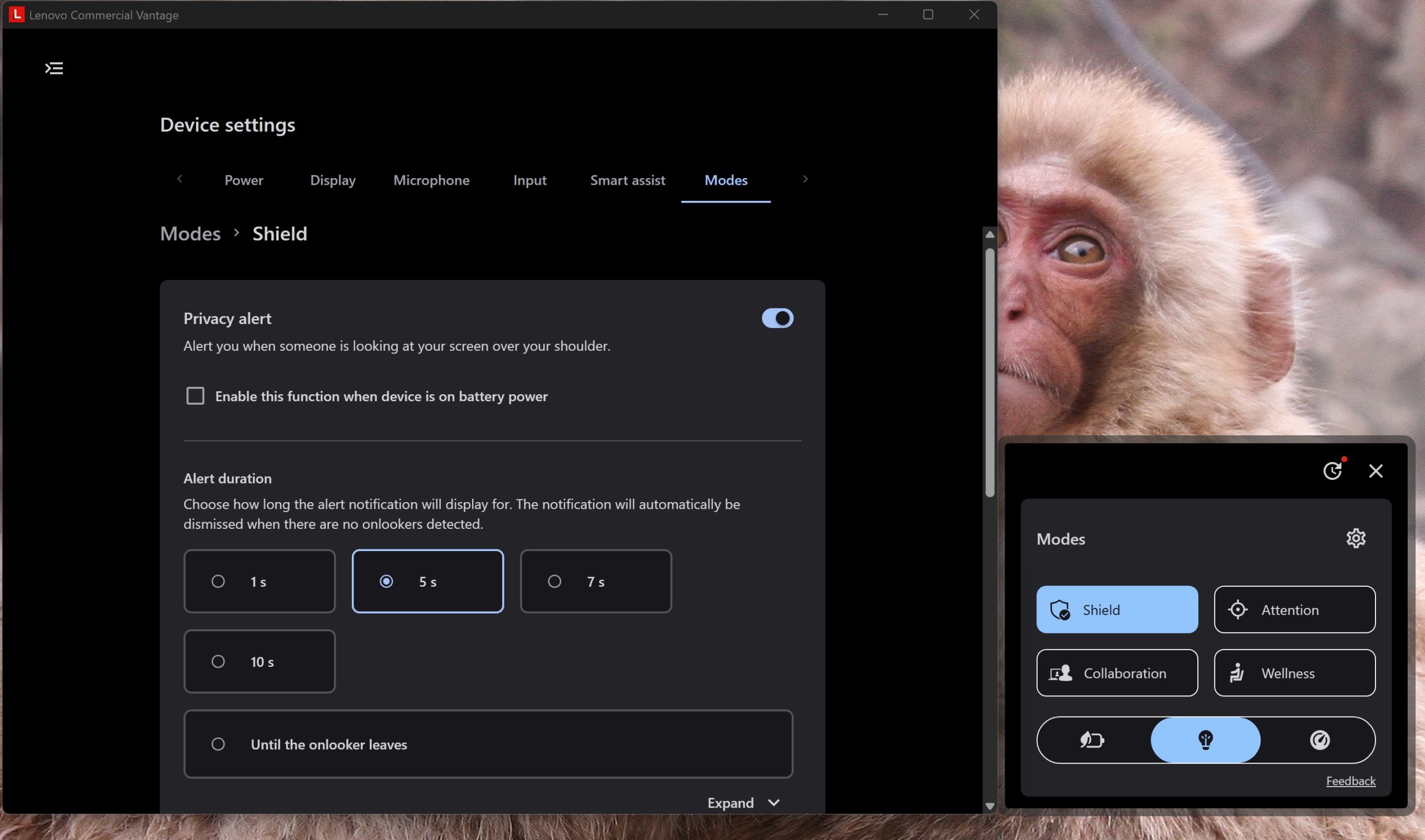Choose Until the onlooker leaves option
The image size is (1425, 840).
coord(488,744)
